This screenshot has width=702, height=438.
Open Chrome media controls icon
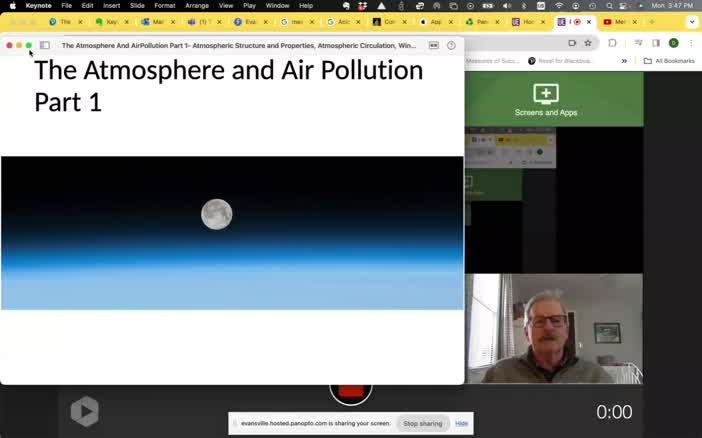tap(637, 43)
